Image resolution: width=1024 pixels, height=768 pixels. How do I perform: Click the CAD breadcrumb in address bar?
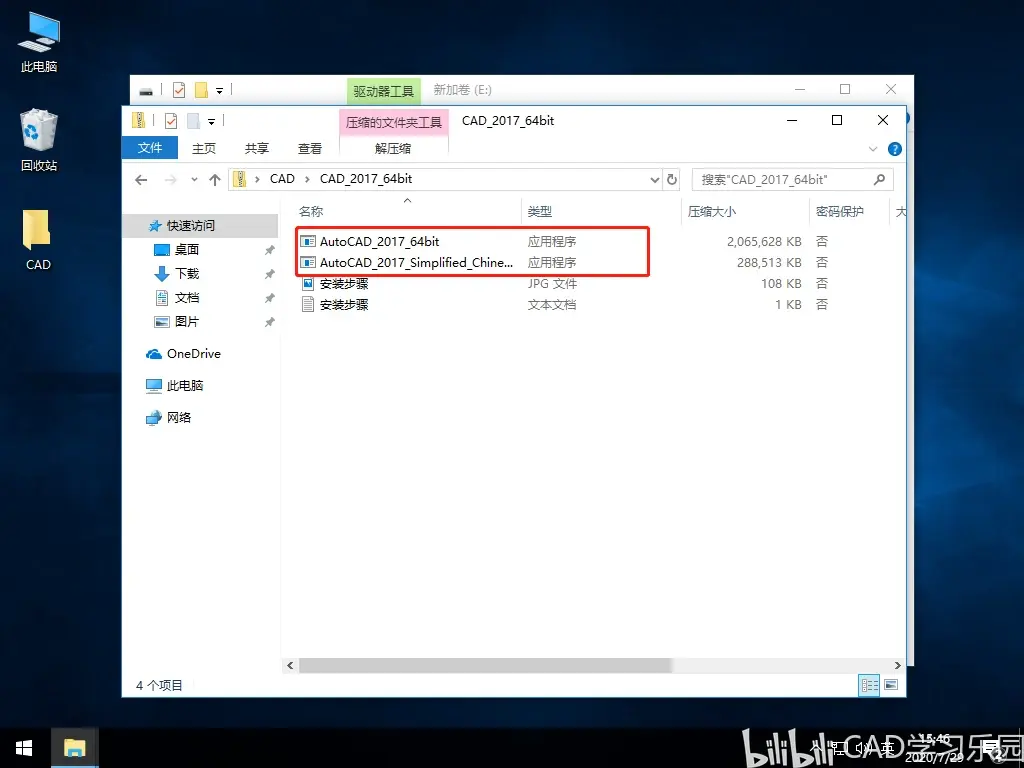point(282,179)
